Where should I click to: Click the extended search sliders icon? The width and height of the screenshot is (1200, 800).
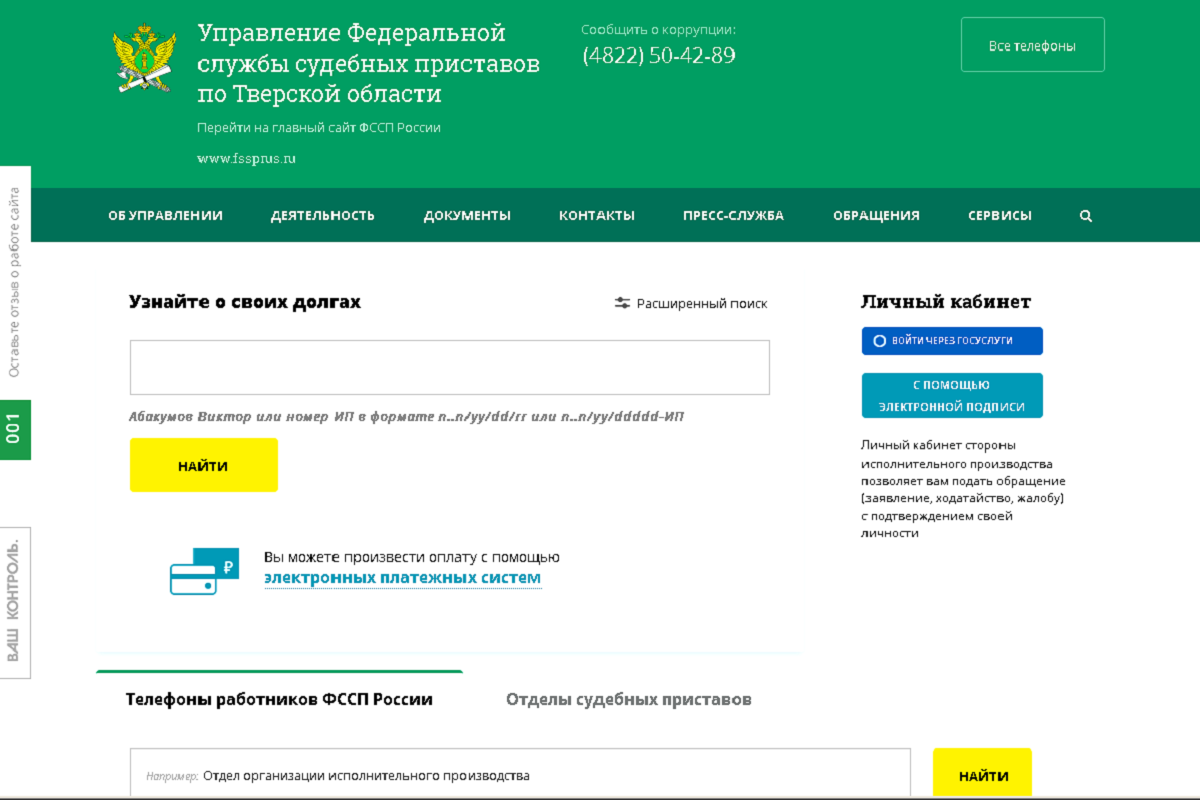[x=622, y=303]
